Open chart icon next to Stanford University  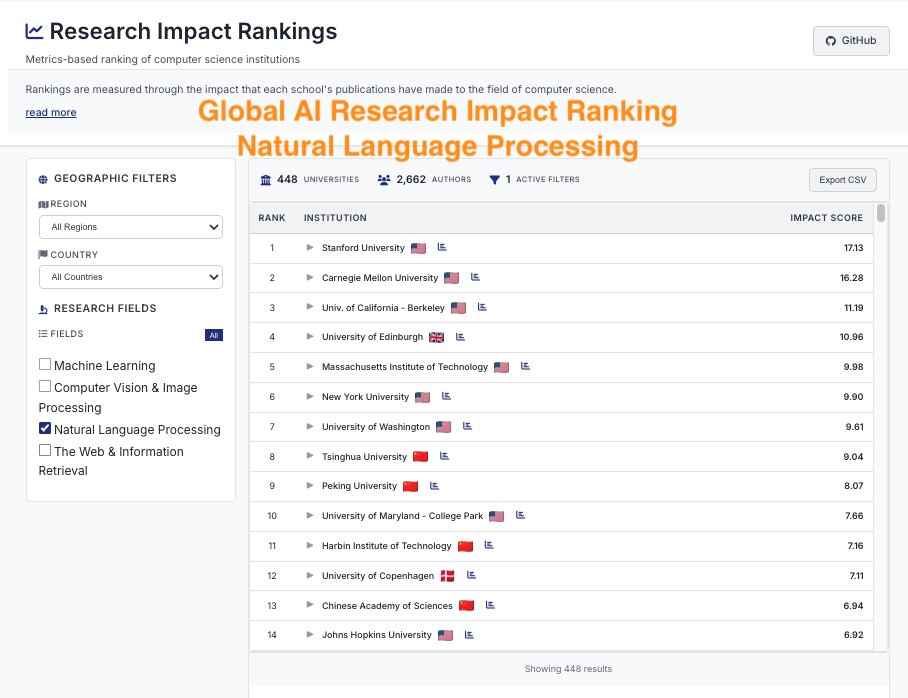442,247
